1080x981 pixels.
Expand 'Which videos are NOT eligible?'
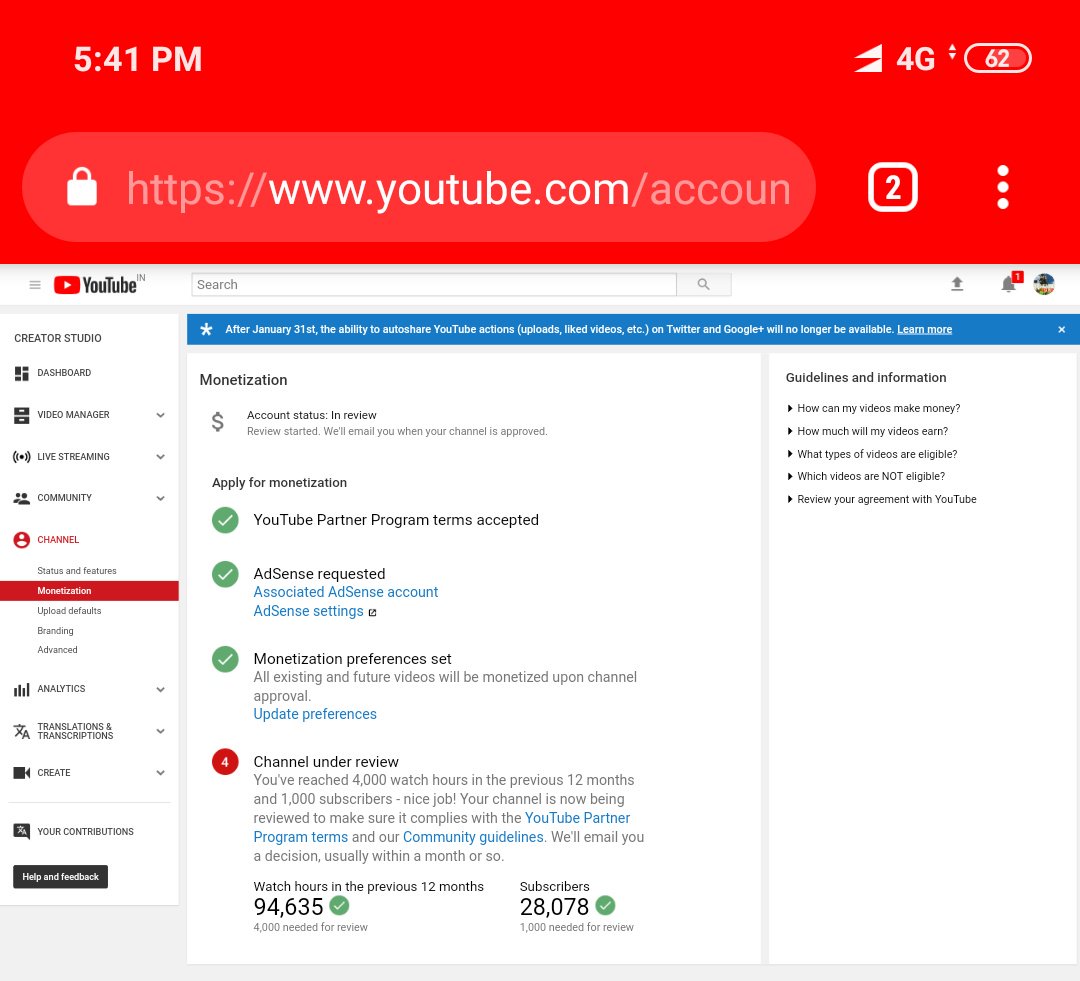coord(866,477)
